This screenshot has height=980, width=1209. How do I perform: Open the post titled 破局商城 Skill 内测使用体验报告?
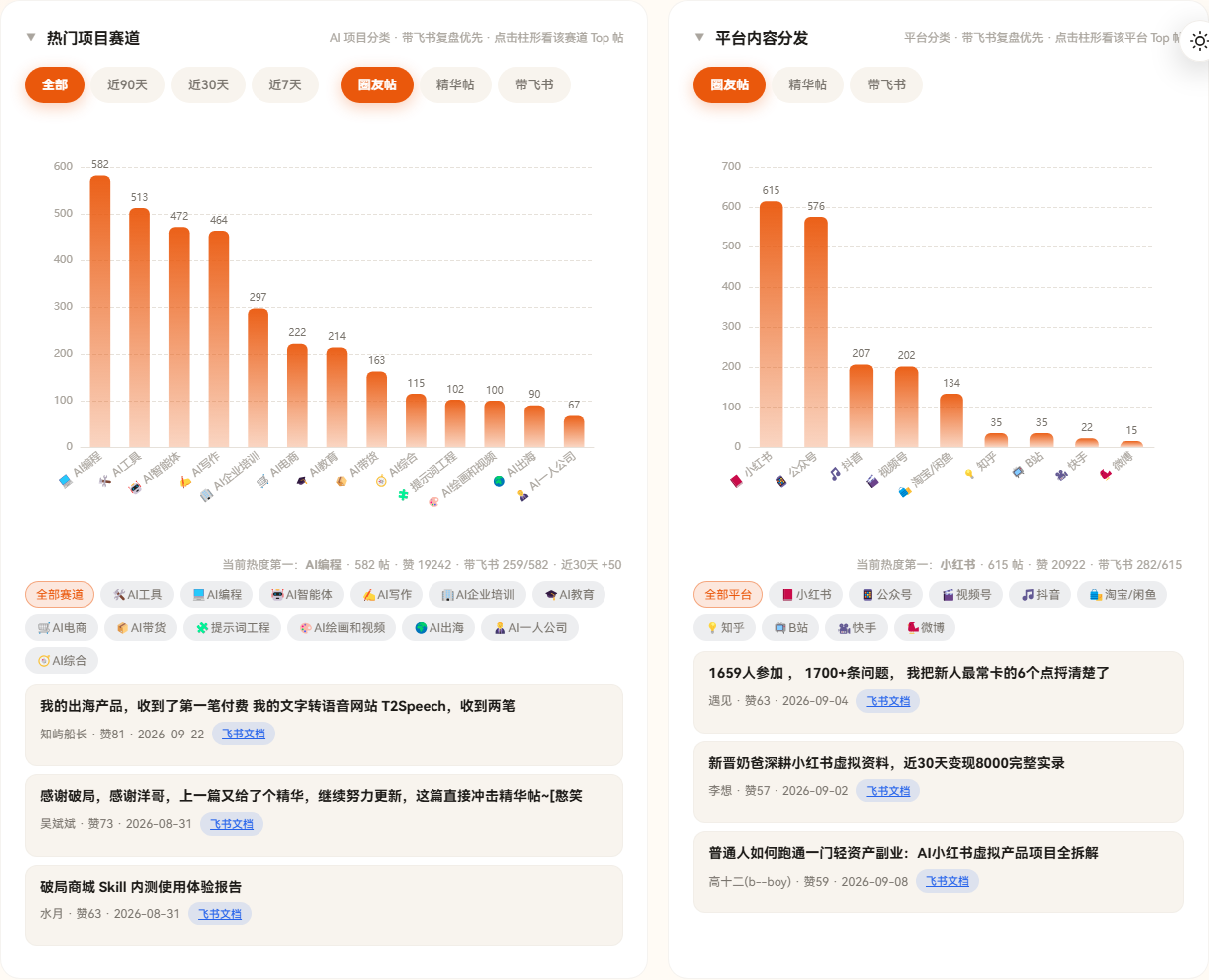click(x=324, y=905)
